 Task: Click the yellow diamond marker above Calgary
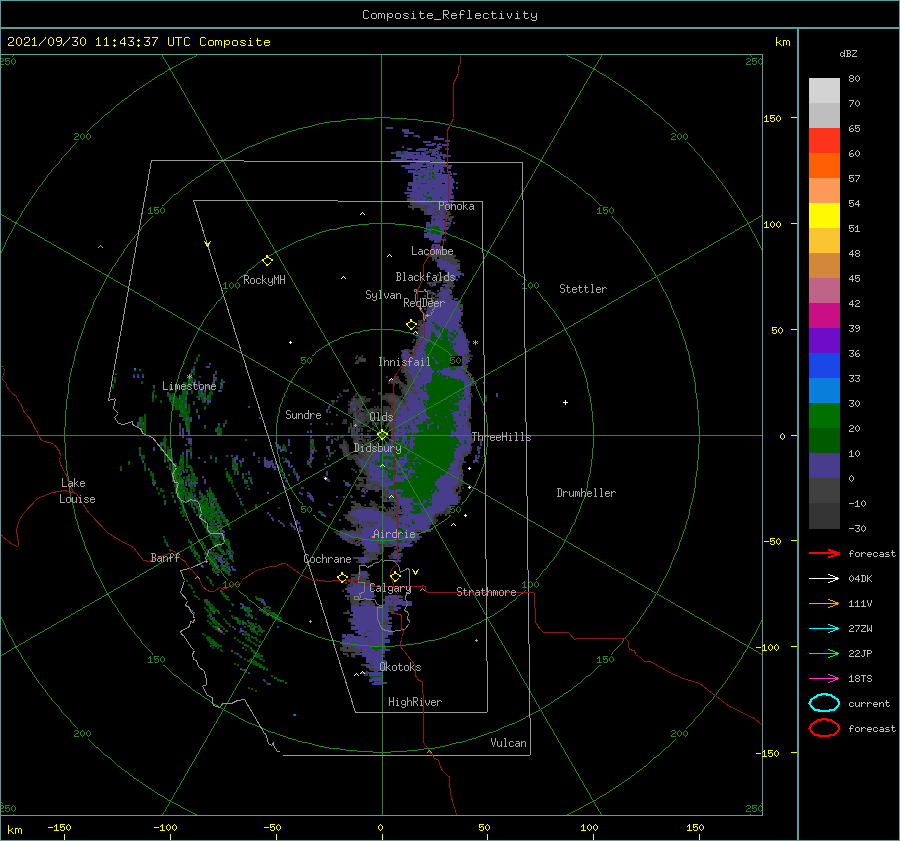tap(395, 576)
